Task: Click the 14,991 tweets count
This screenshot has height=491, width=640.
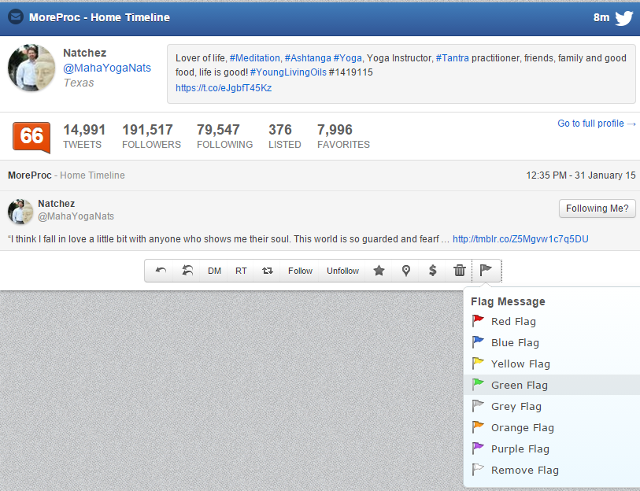Action: coord(84,130)
